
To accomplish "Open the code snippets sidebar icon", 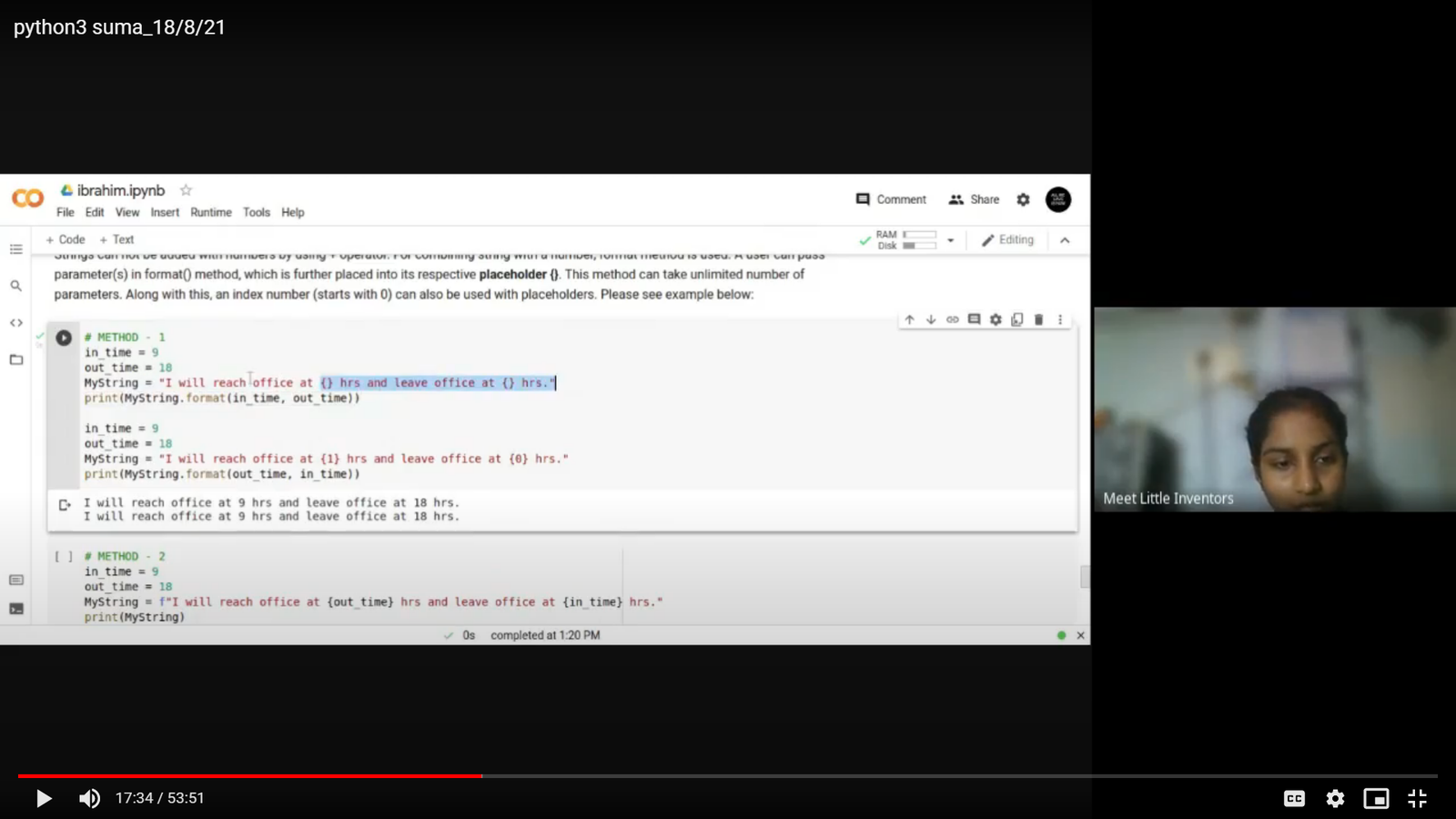I will pos(15,323).
